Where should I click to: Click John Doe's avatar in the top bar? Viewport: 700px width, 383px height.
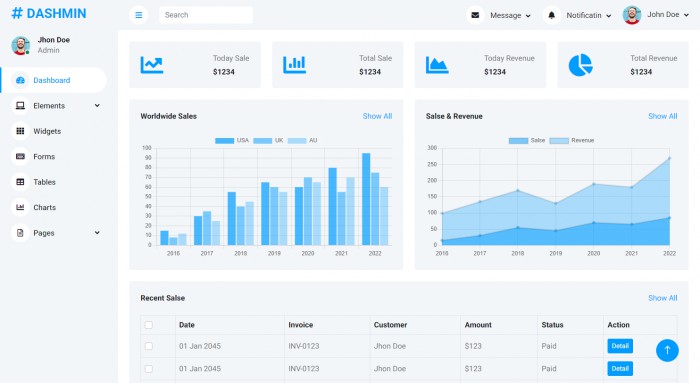632,15
